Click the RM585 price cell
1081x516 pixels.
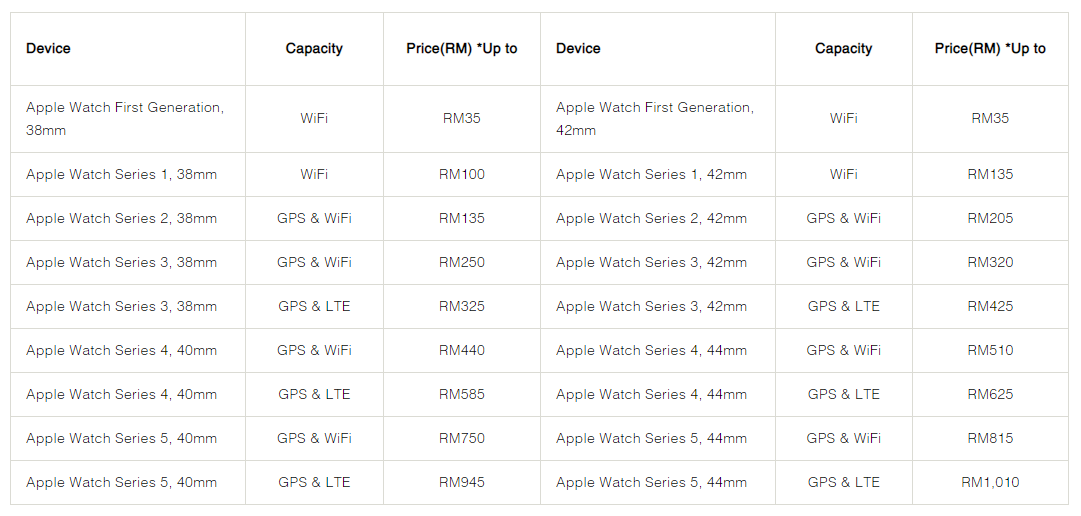click(461, 394)
